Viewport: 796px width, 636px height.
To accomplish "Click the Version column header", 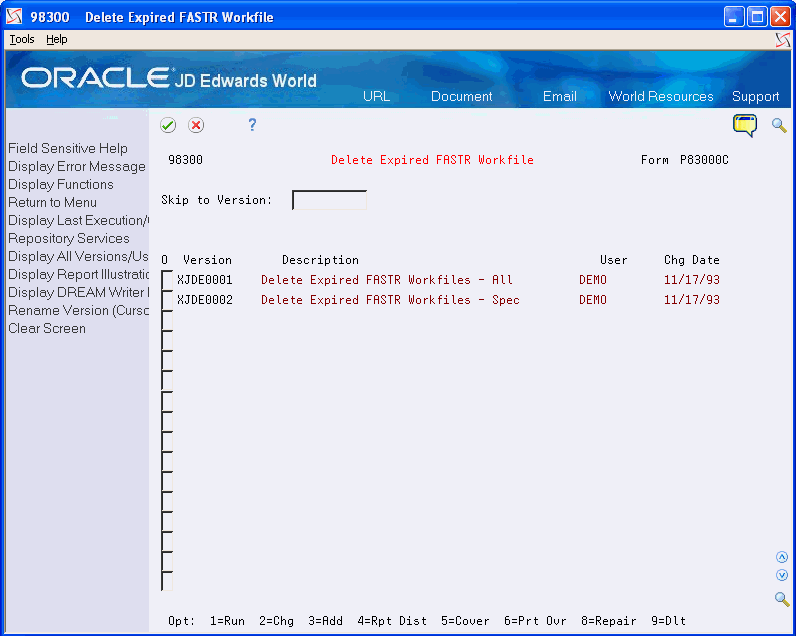I will [x=207, y=260].
